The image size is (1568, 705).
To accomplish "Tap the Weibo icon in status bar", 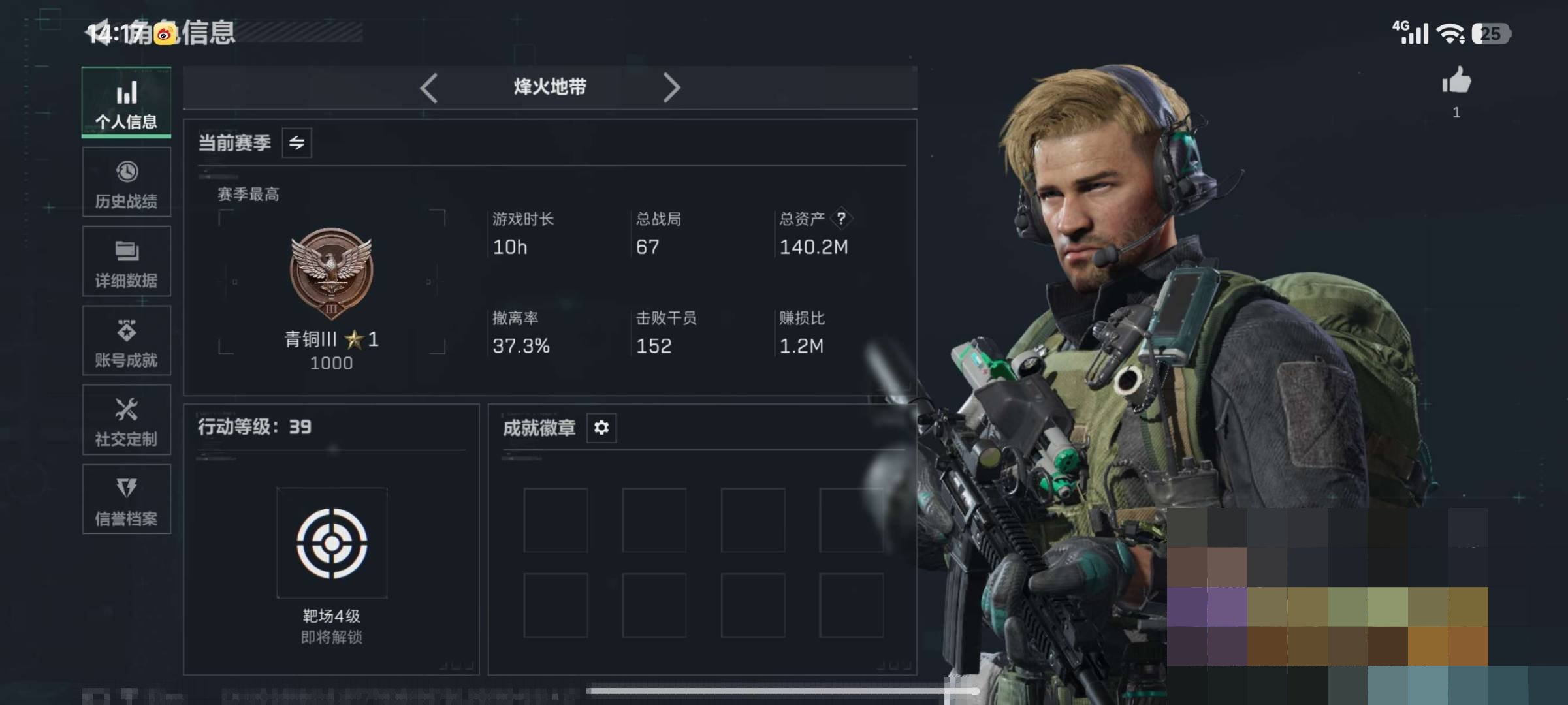I will point(165,33).
